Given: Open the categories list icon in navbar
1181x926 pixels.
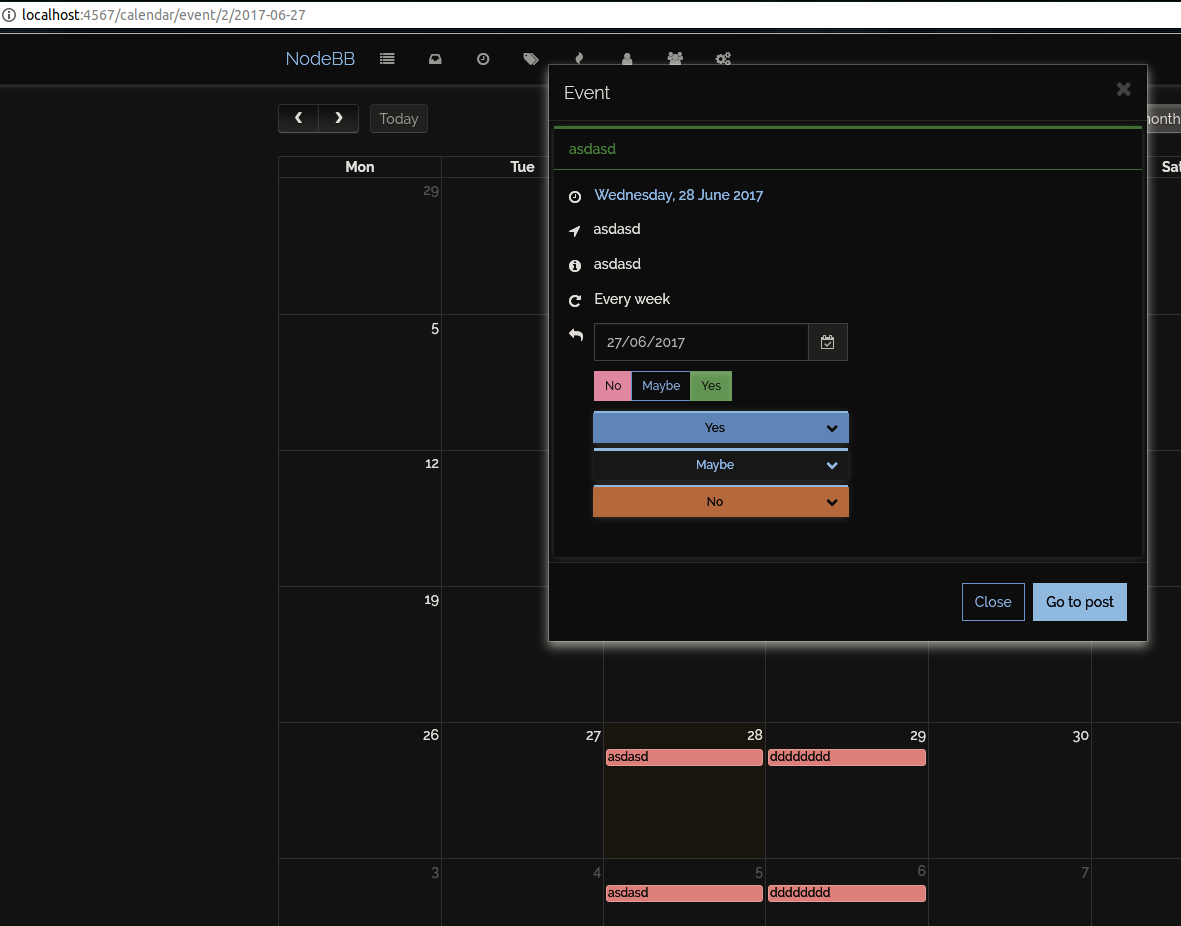Looking at the screenshot, I should click(387, 59).
